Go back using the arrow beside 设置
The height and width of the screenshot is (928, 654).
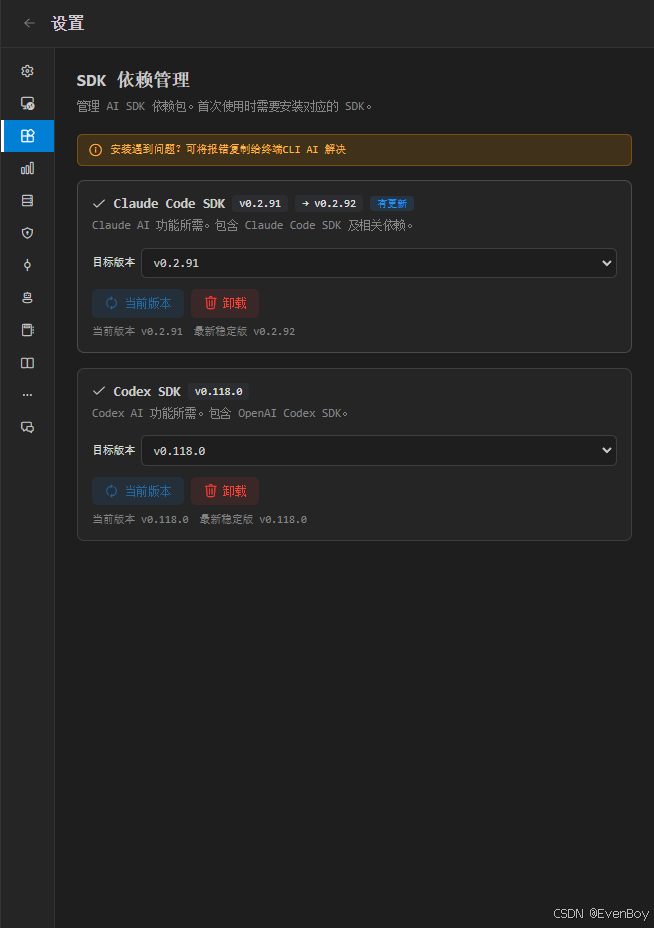[29, 23]
